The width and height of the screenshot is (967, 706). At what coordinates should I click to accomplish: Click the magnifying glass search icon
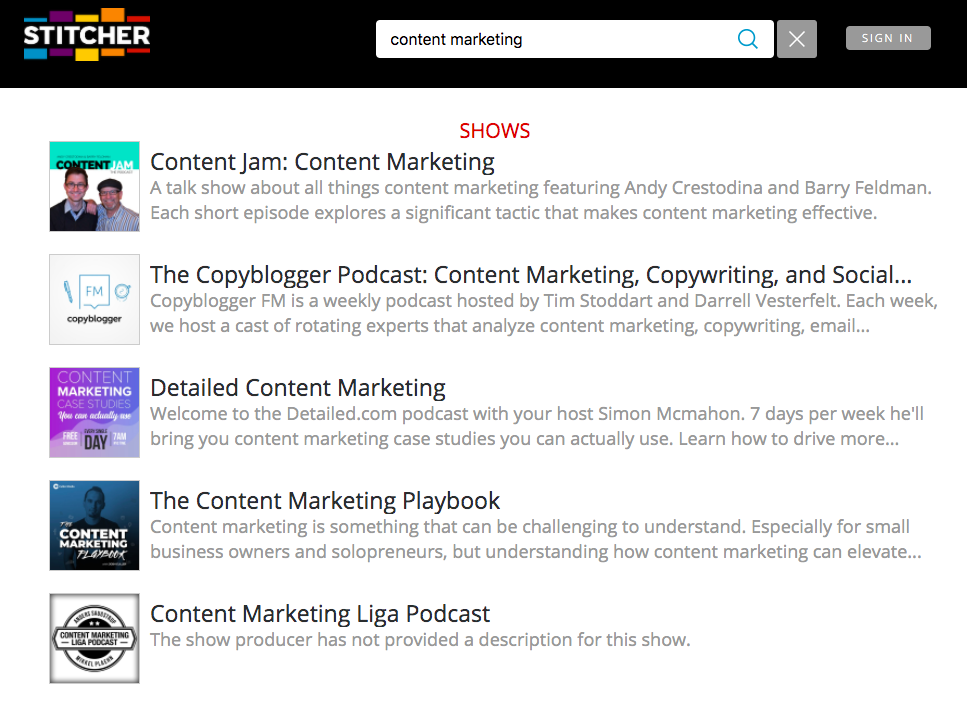[747, 39]
